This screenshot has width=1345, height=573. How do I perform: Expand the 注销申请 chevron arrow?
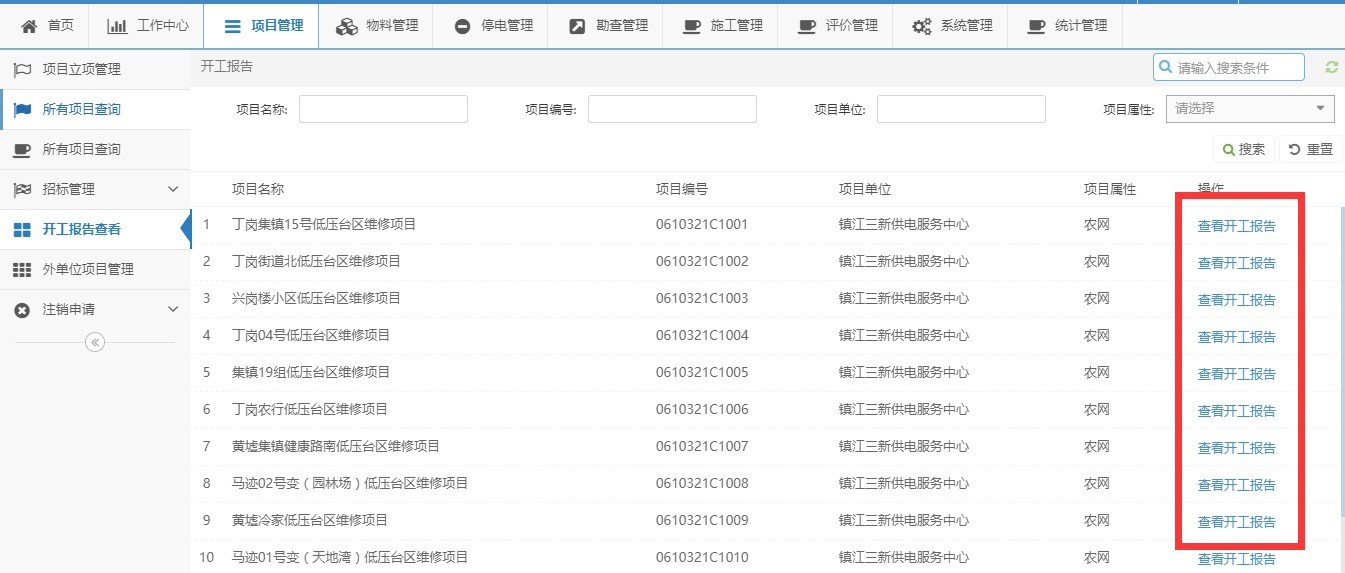(172, 310)
